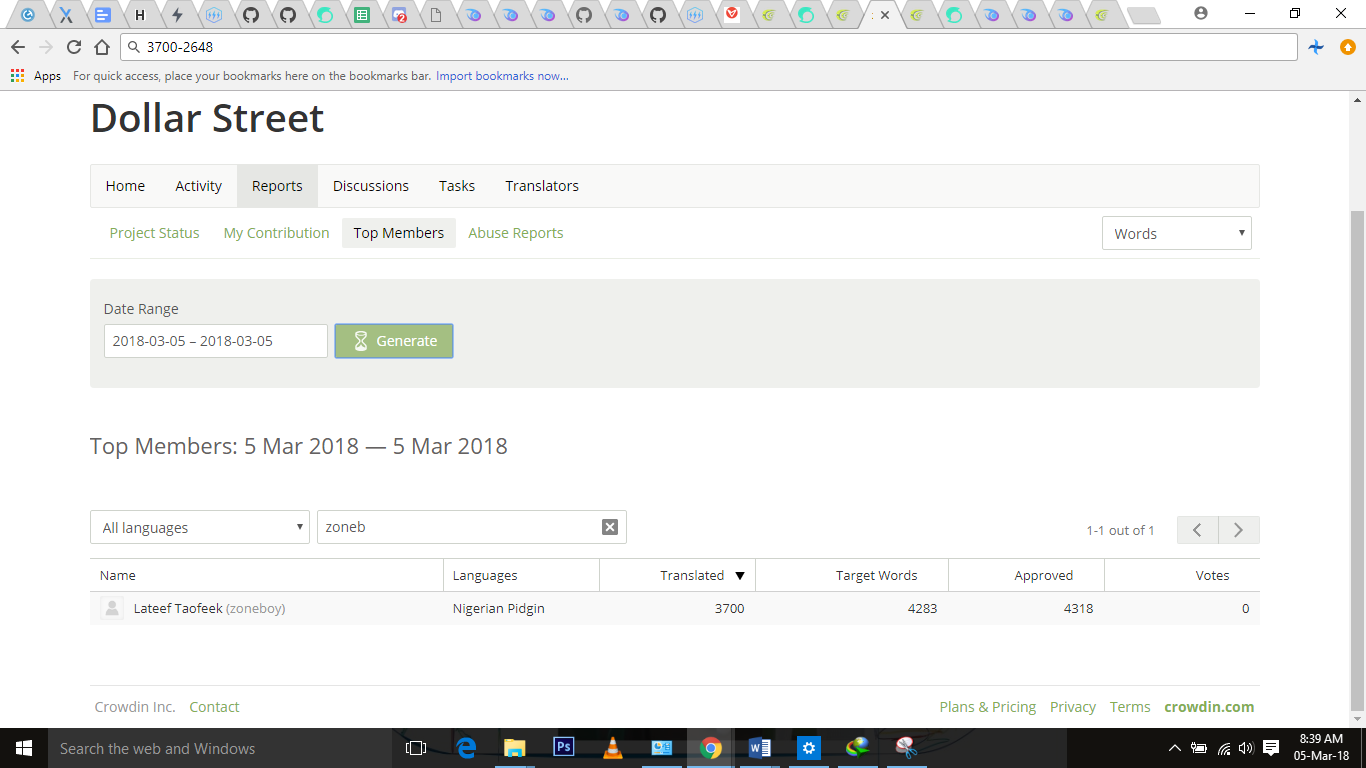Open Snipping Tool from taskbar
This screenshot has height=768, width=1366.
906,748
